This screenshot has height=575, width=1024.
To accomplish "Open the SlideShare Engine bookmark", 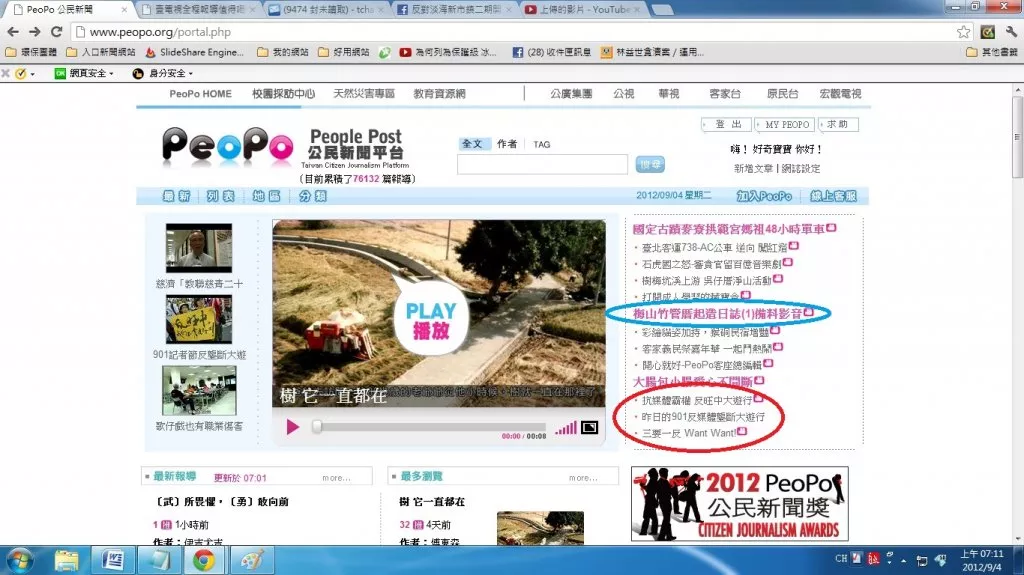I will pyautogui.click(x=195, y=52).
